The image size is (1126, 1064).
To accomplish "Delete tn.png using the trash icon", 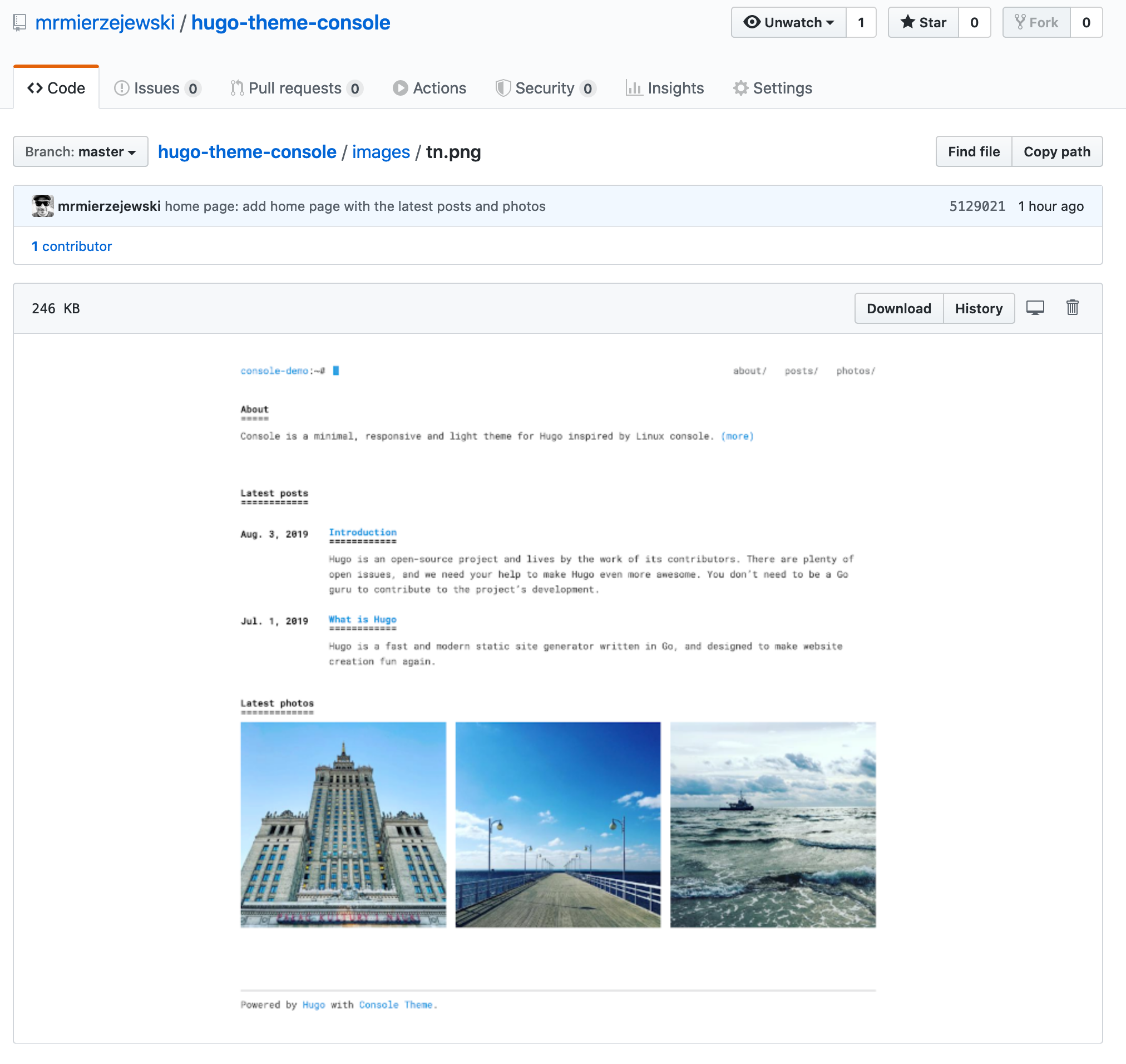I will (x=1072, y=308).
